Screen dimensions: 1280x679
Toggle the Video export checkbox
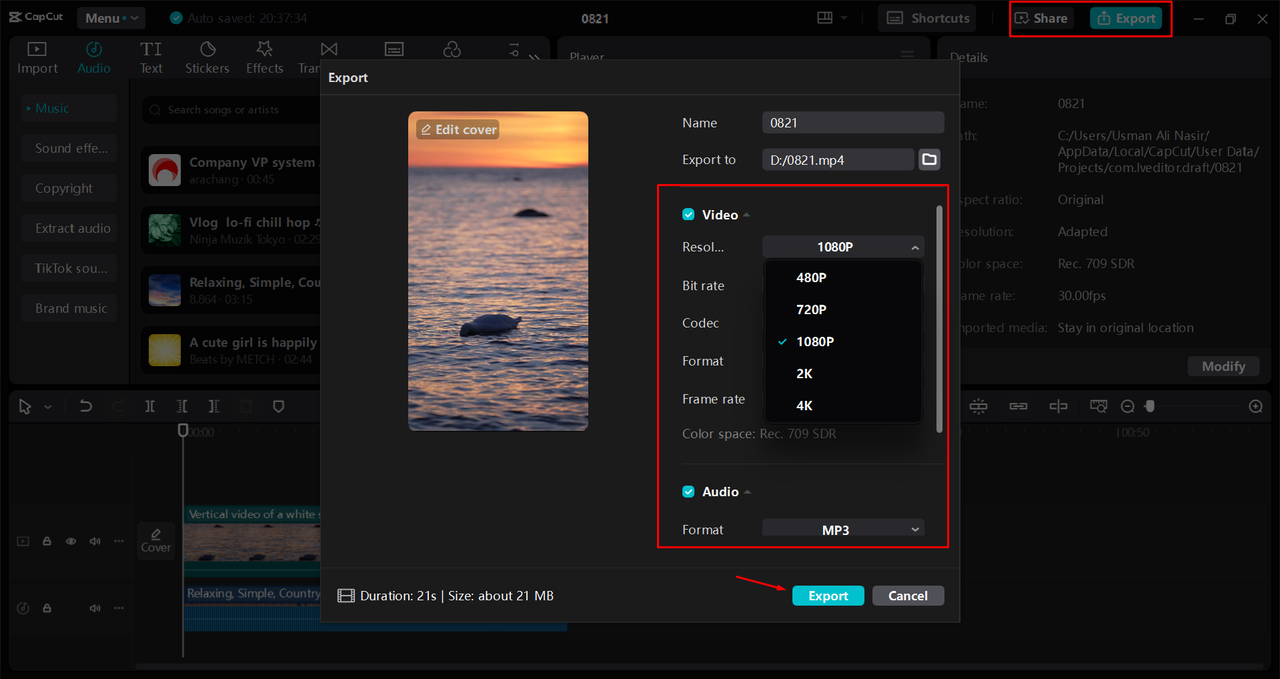pyautogui.click(x=688, y=215)
